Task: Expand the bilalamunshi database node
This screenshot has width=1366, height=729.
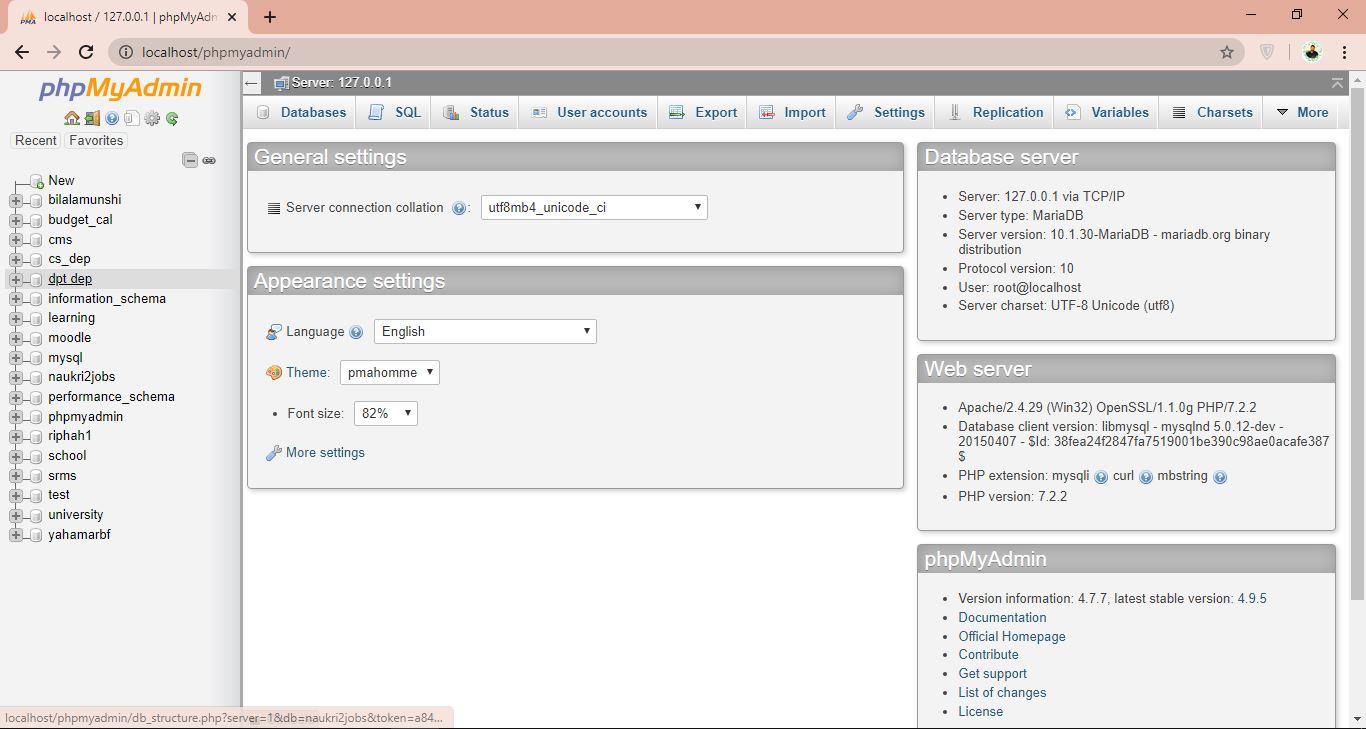Action: click(x=15, y=200)
